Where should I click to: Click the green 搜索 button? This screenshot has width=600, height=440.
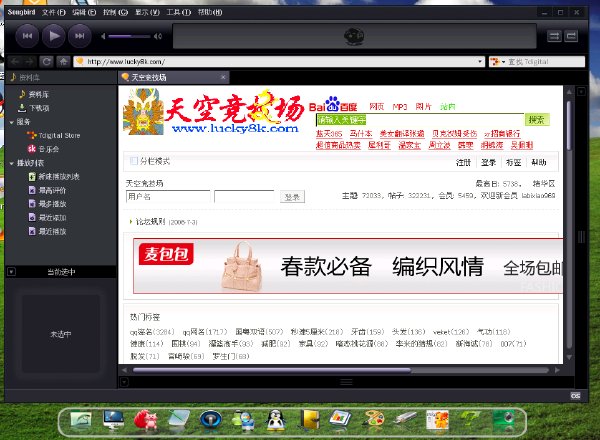point(537,120)
